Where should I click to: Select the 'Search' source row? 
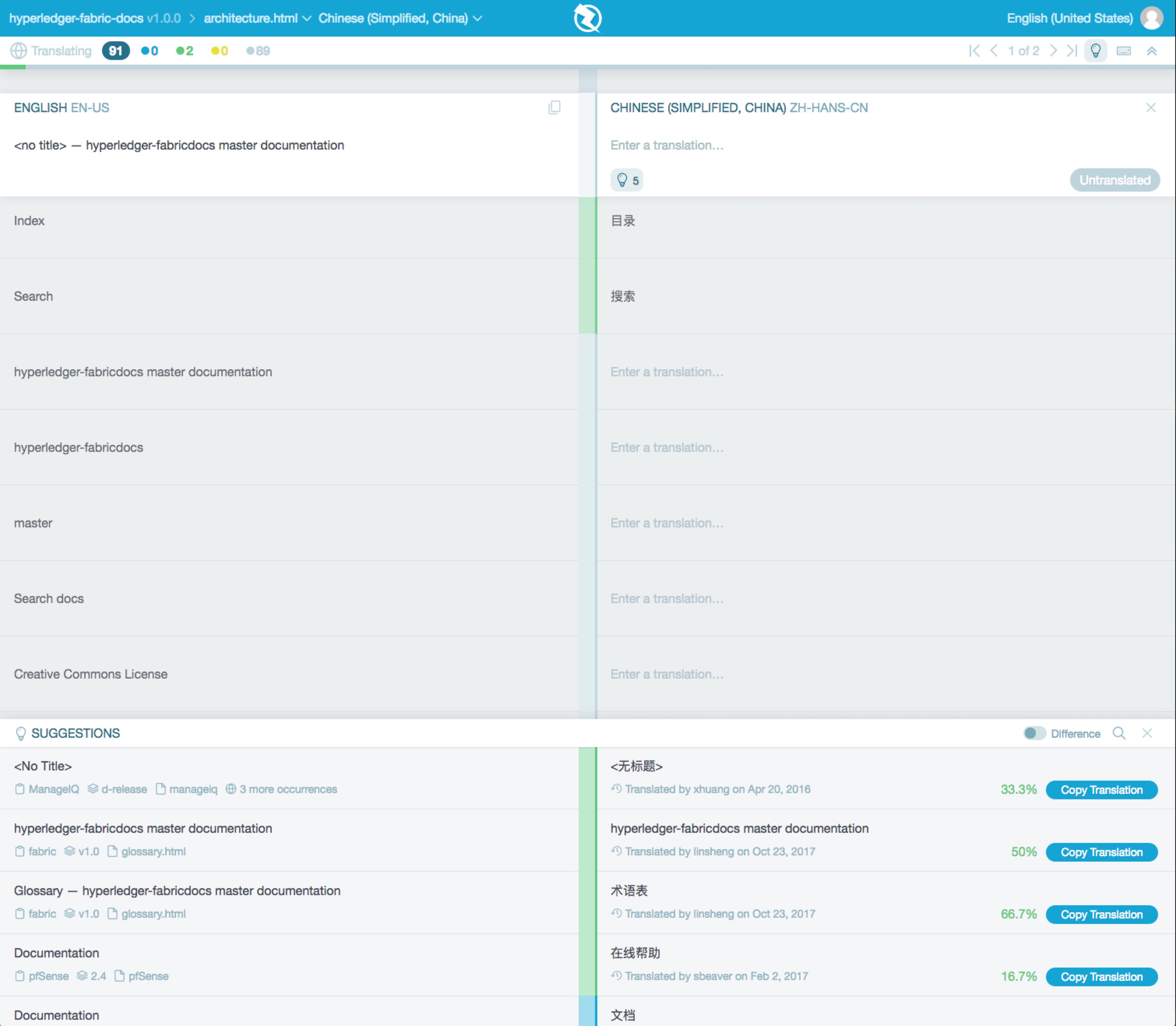[x=289, y=296]
